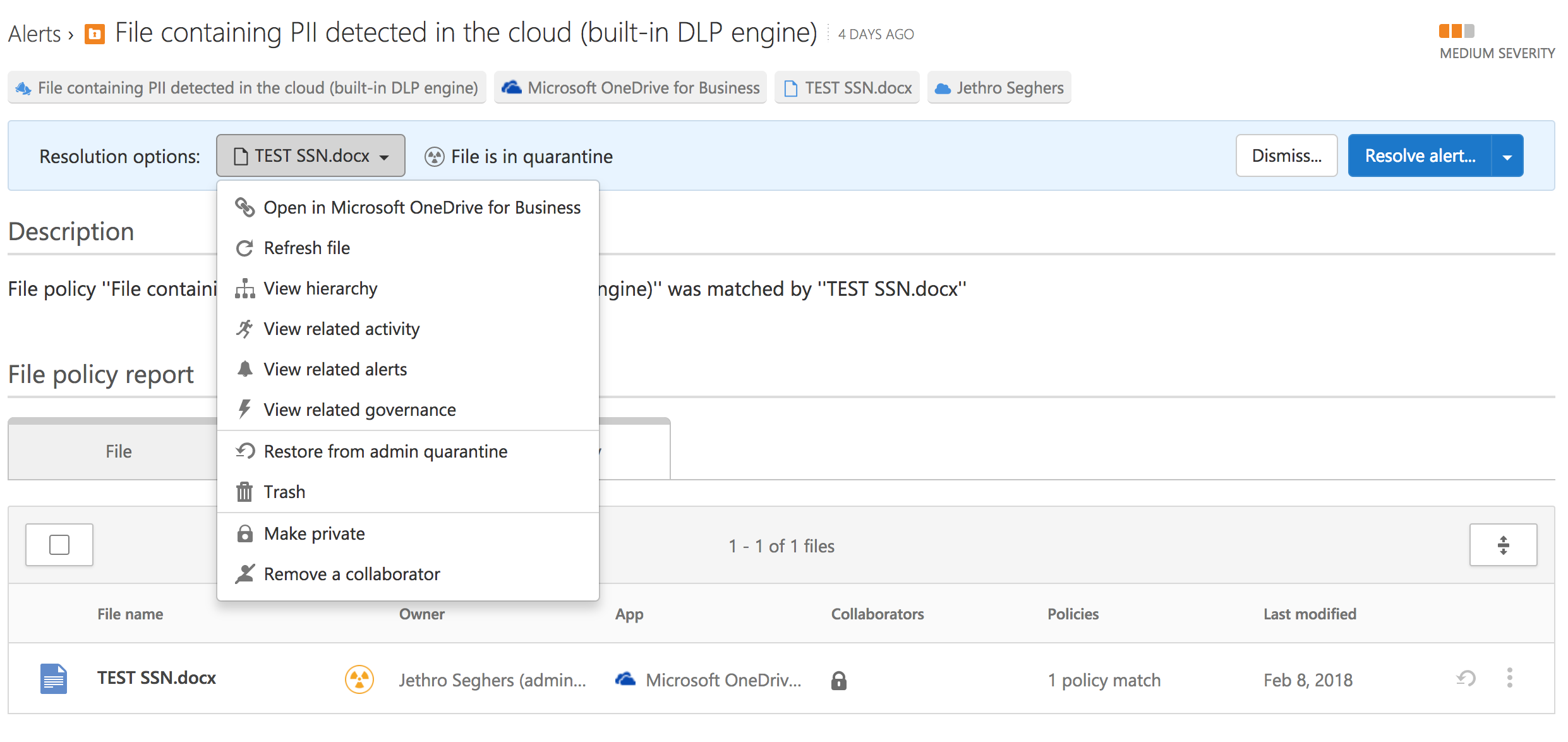Screen dimensions: 1568x742
Task: Open the three-dots menu for TEST SSN.docx row
Action: pos(1509,678)
